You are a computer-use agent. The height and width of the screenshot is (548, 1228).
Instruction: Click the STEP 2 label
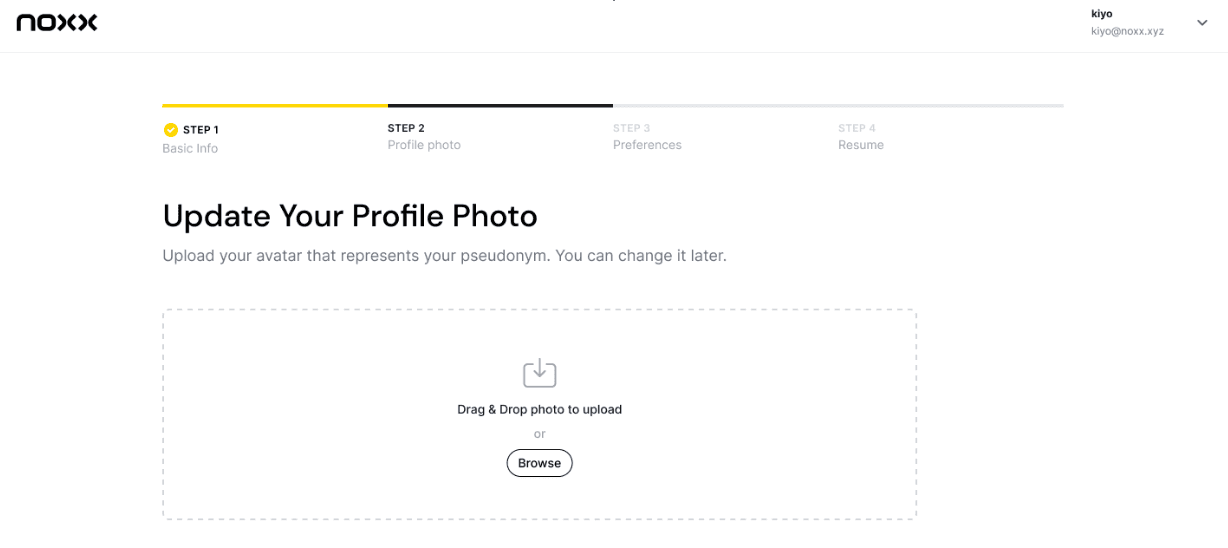click(x=406, y=128)
